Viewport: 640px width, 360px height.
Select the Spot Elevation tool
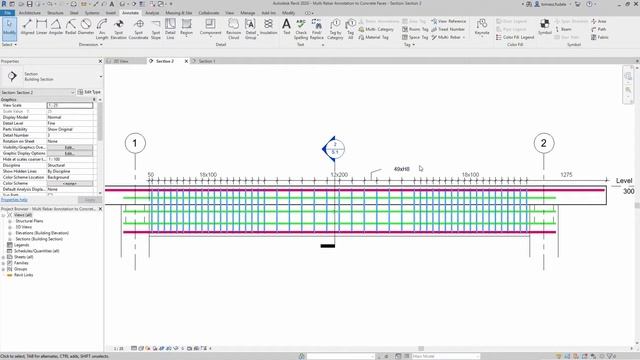point(119,29)
